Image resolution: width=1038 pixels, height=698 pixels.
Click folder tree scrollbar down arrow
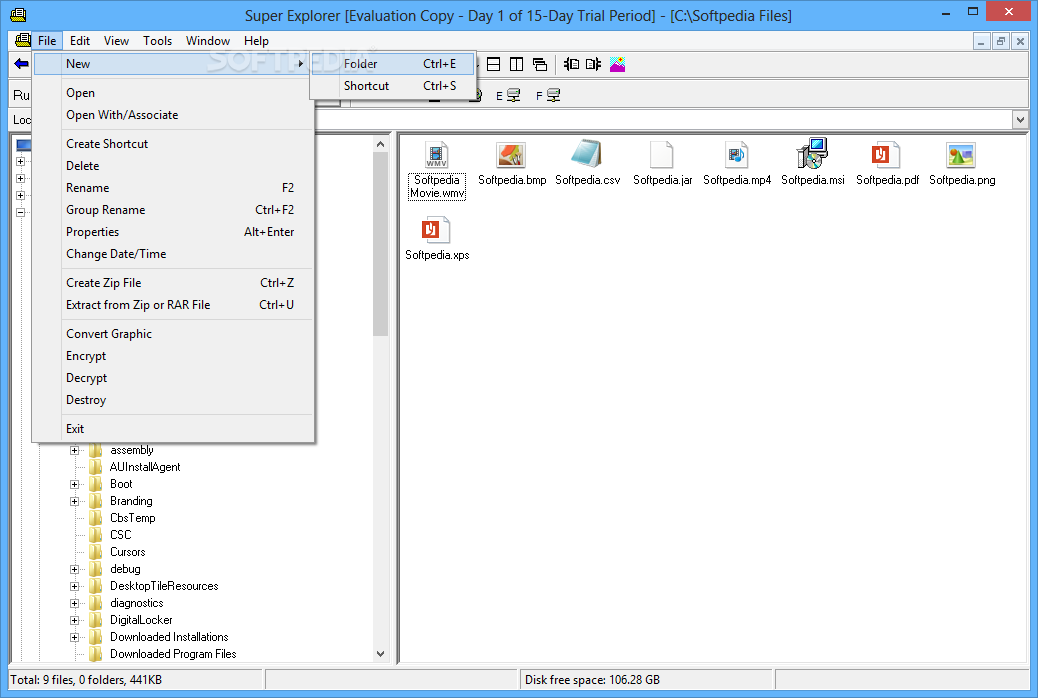point(380,654)
